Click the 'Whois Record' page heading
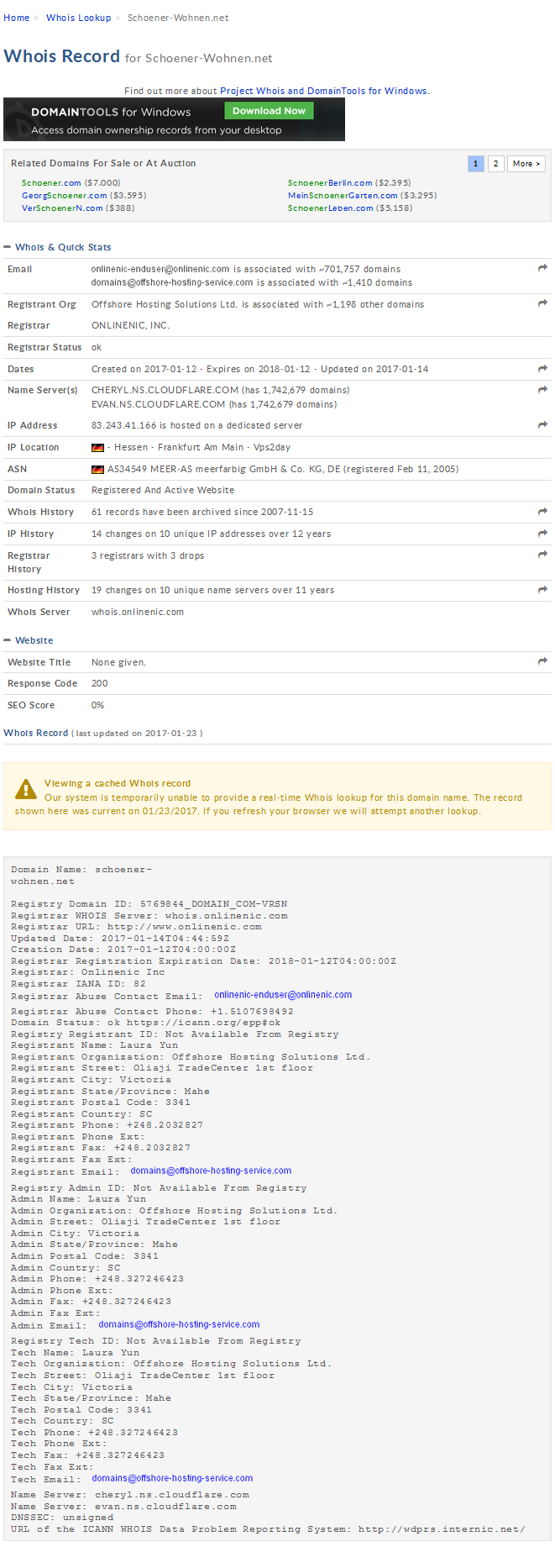The height and width of the screenshot is (1568, 555). tap(61, 56)
